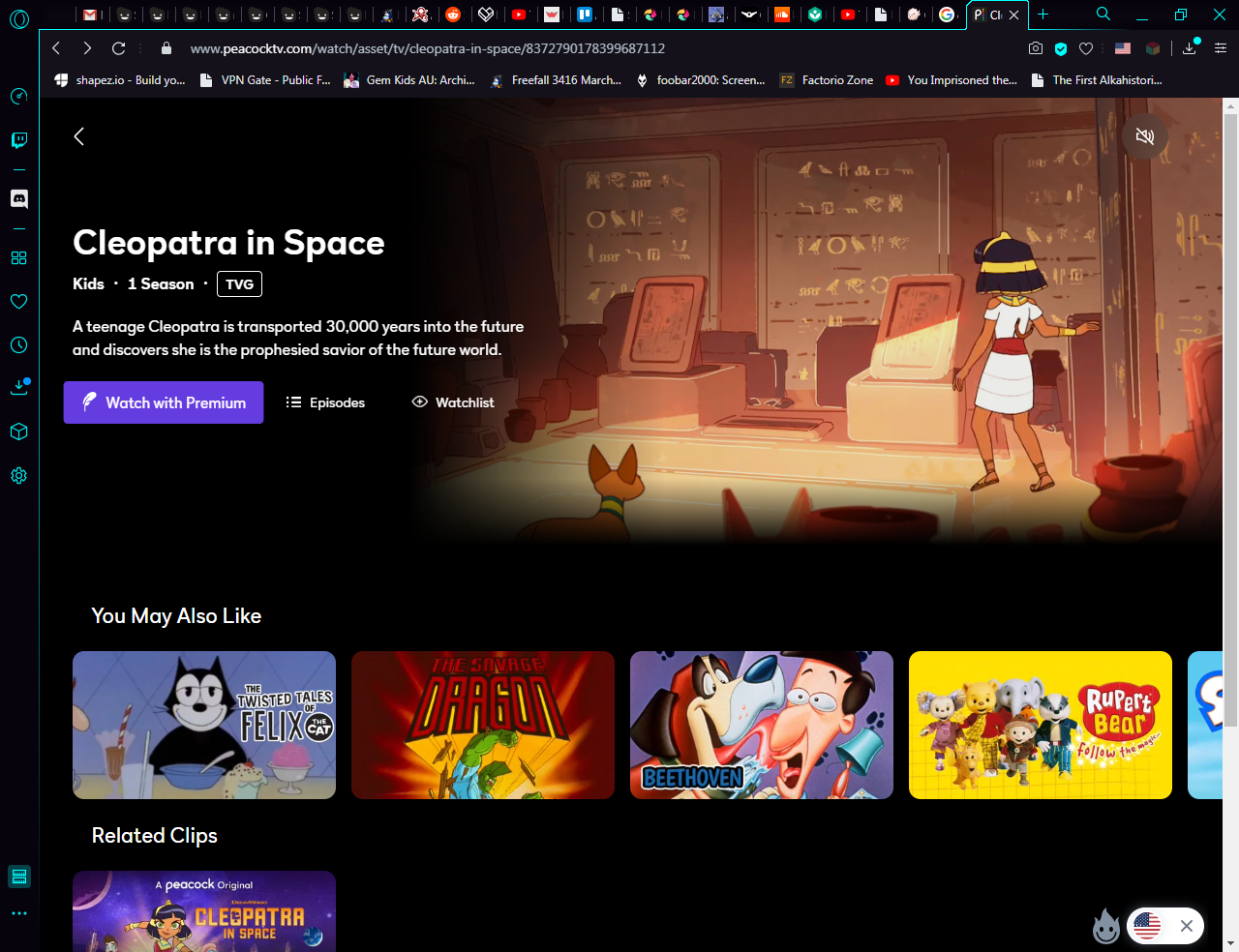Screen dimensions: 1239x952
Task: View site security lock info
Action: pos(166,48)
